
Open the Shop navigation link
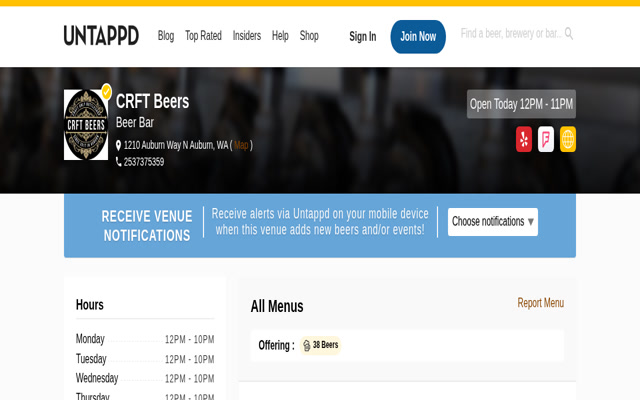coord(309,36)
